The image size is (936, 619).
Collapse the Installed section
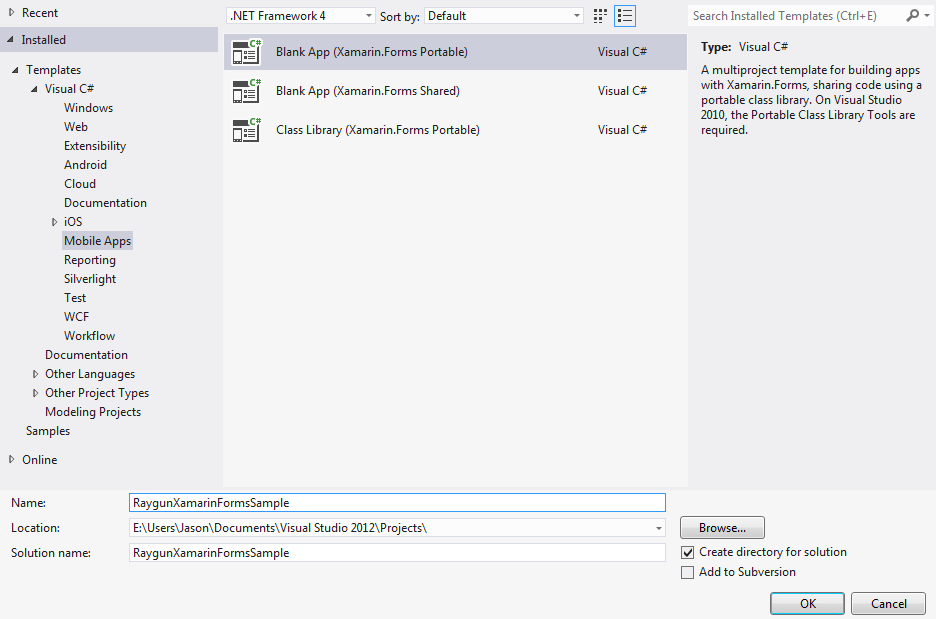click(10, 39)
